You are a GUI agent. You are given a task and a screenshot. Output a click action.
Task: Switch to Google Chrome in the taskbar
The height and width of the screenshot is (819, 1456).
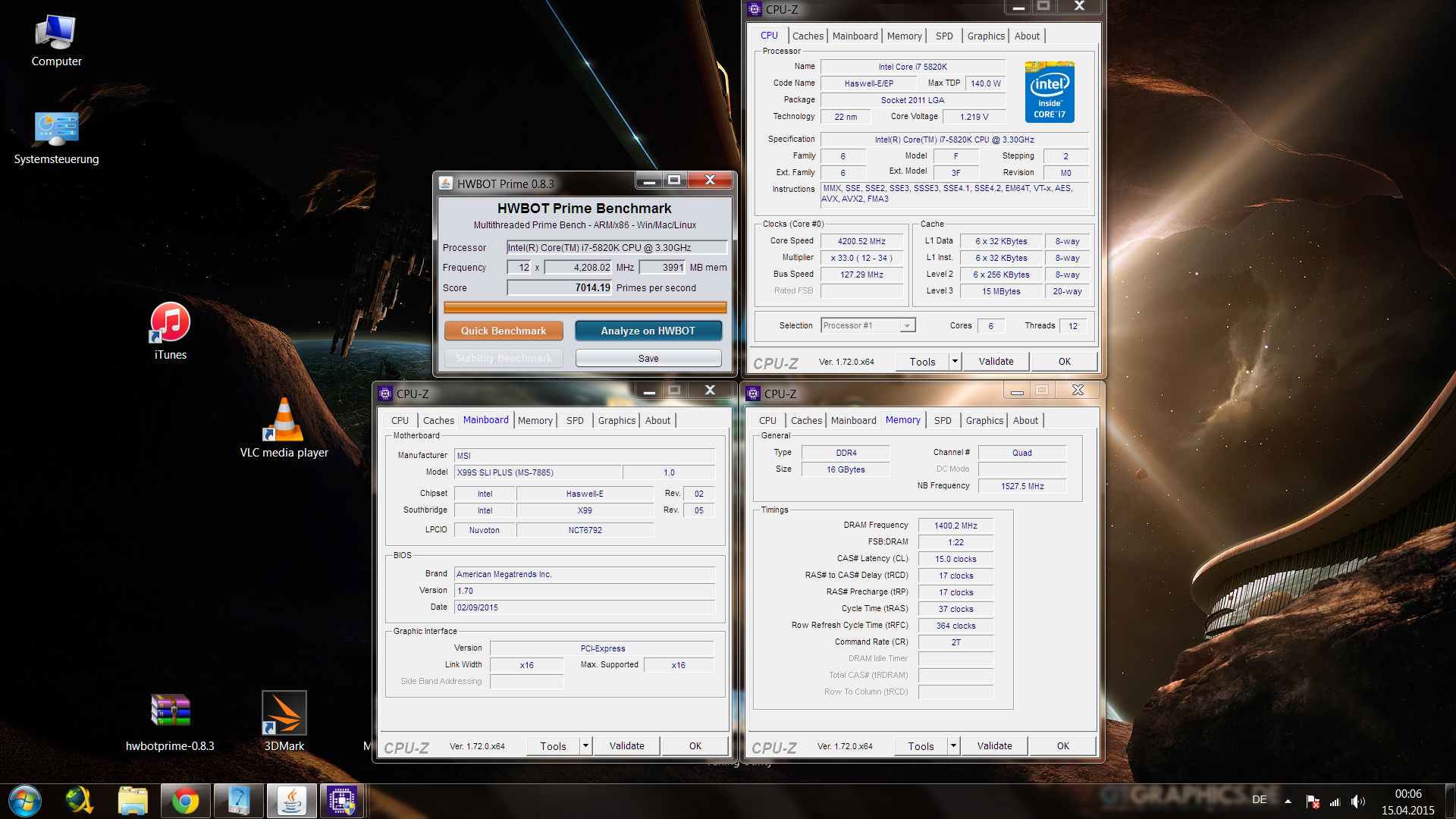tap(185, 801)
